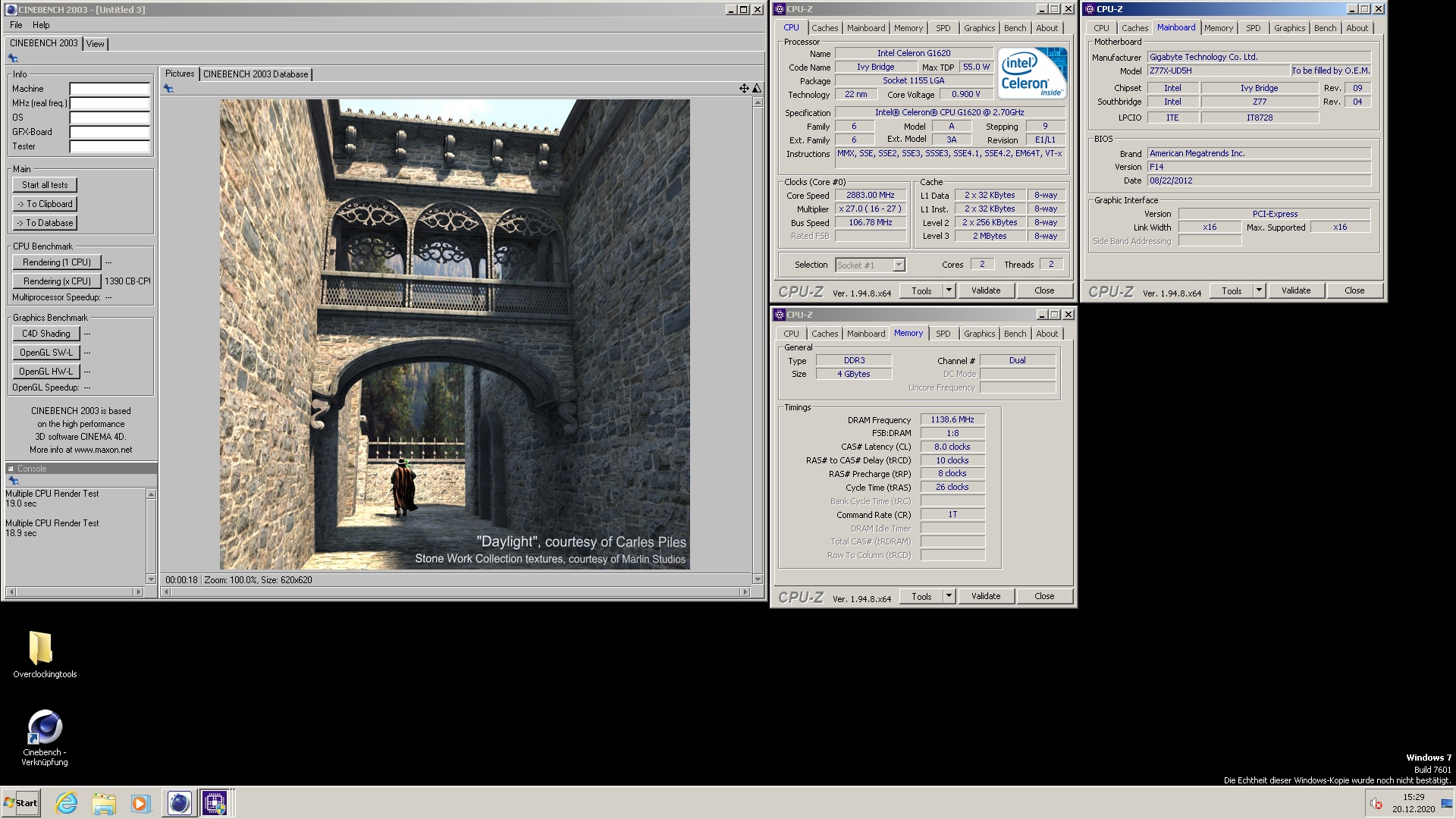Click into the OS input field

click(x=110, y=118)
